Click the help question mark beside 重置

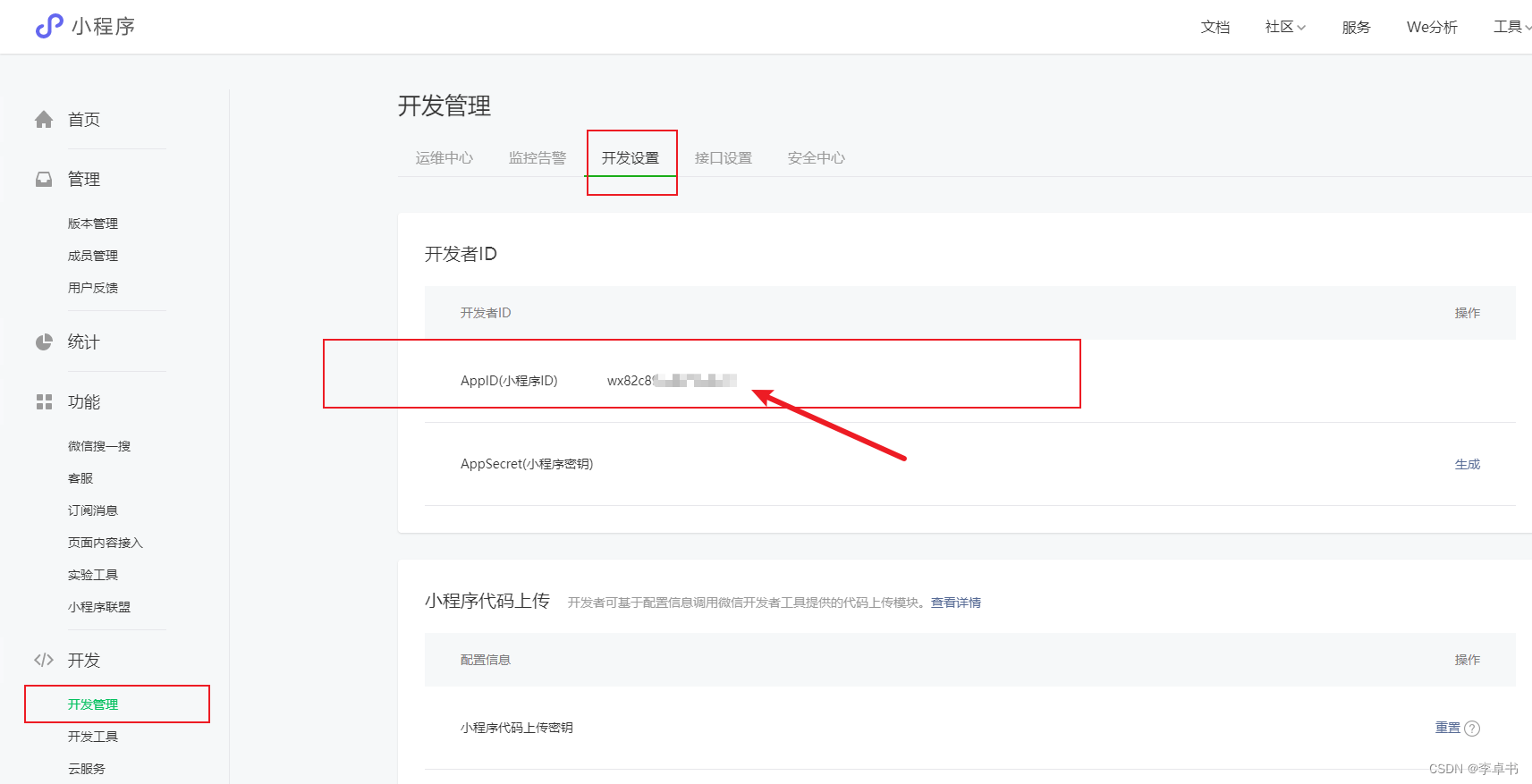tap(1472, 729)
